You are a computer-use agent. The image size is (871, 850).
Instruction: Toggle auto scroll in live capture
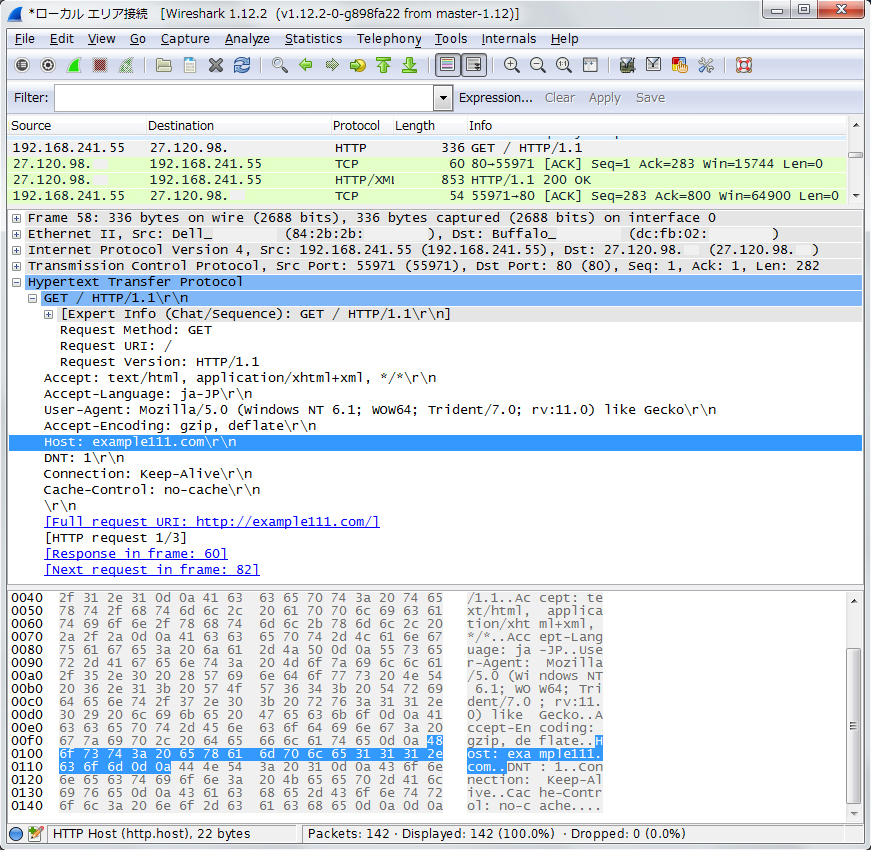coord(474,65)
